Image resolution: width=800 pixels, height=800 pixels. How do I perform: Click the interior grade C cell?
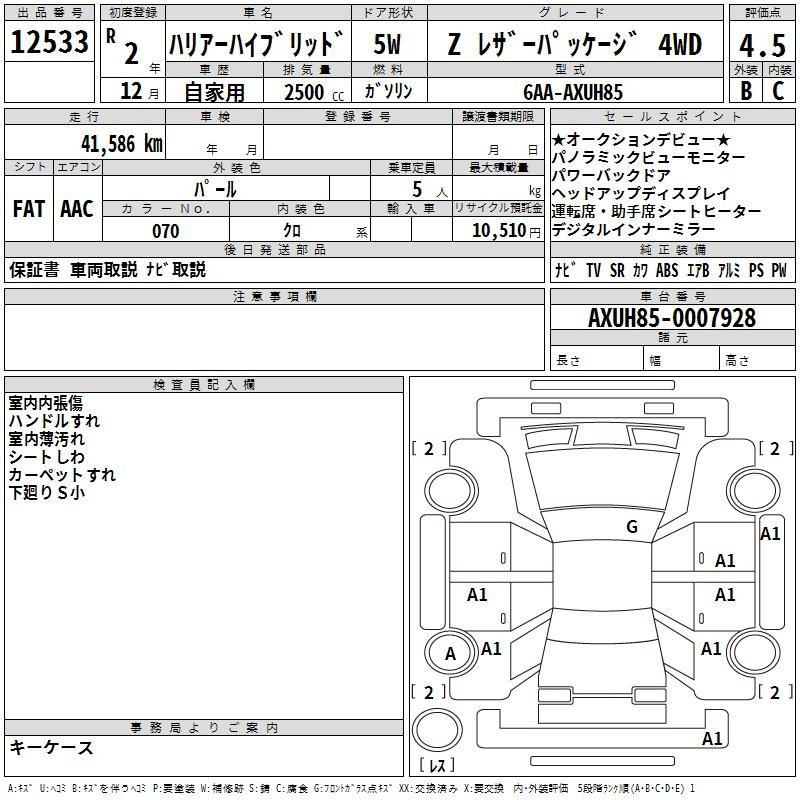point(778,90)
